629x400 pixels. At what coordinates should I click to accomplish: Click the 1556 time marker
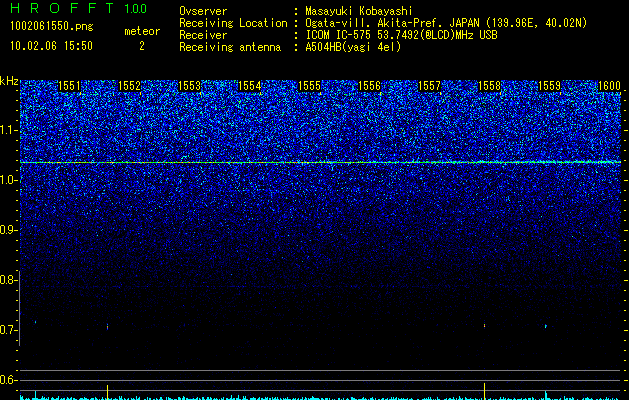369,86
